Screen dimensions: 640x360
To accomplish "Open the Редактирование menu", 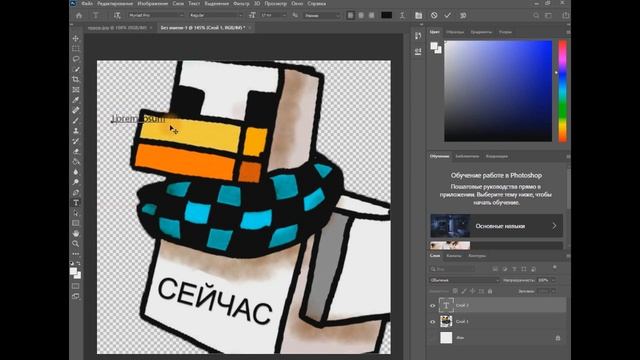I will pos(115,4).
